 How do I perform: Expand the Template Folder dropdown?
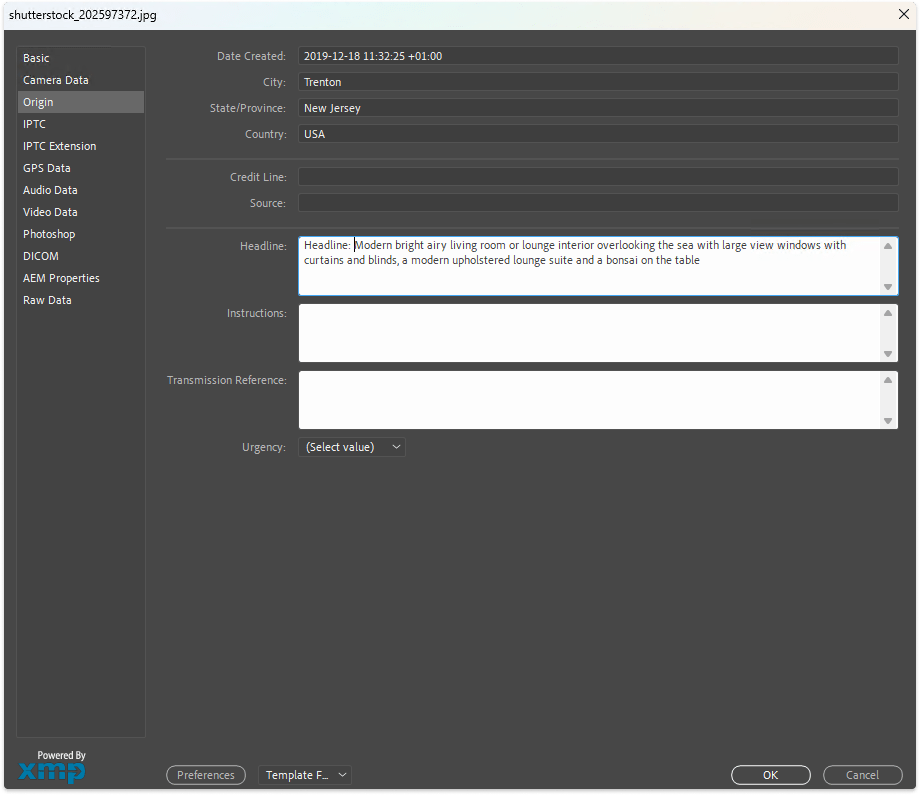click(x=305, y=775)
